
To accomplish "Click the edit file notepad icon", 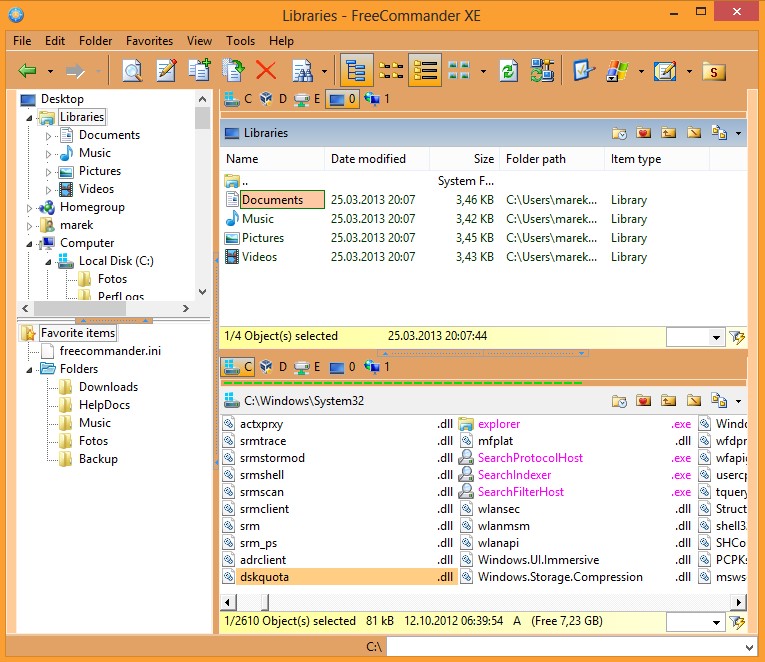I will (166, 71).
